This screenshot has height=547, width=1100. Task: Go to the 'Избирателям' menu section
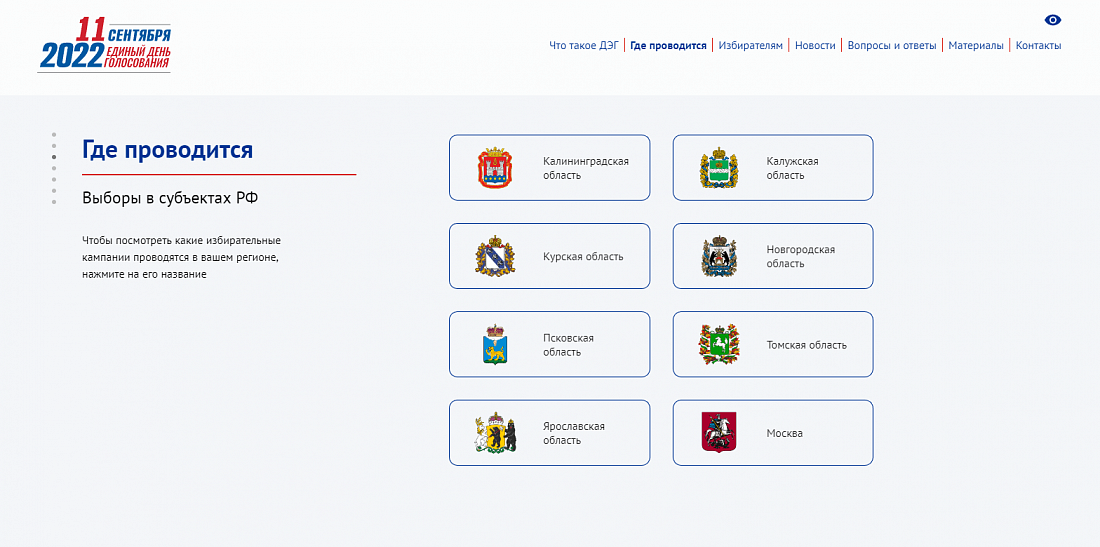(751, 45)
